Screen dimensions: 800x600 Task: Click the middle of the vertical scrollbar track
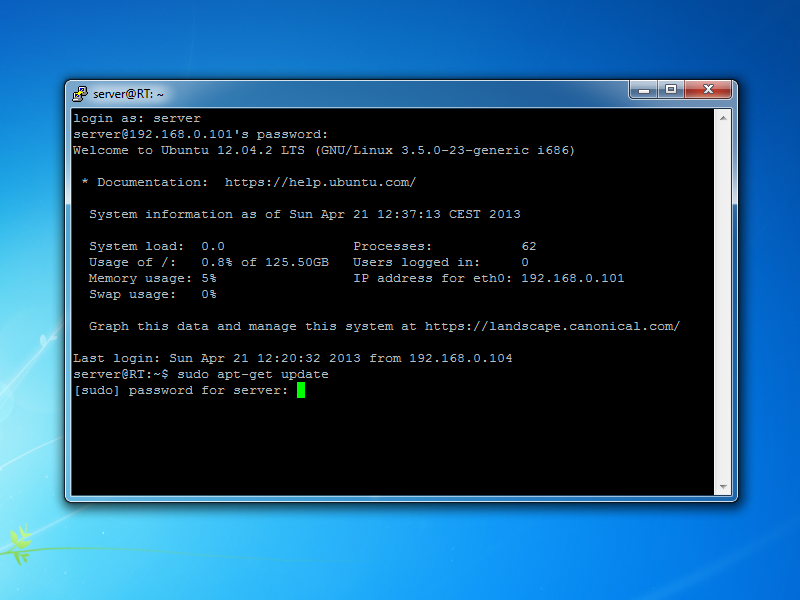723,301
